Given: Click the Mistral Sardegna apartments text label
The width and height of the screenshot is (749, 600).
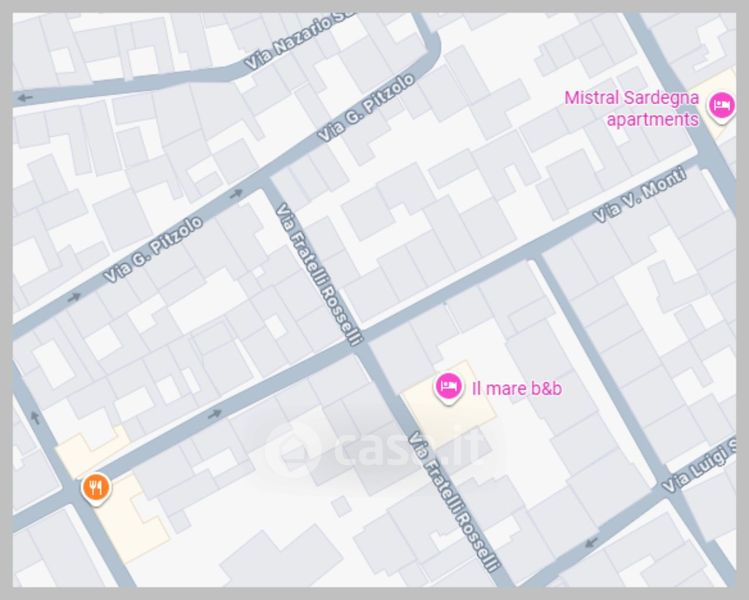Looking at the screenshot, I should pos(631,108).
